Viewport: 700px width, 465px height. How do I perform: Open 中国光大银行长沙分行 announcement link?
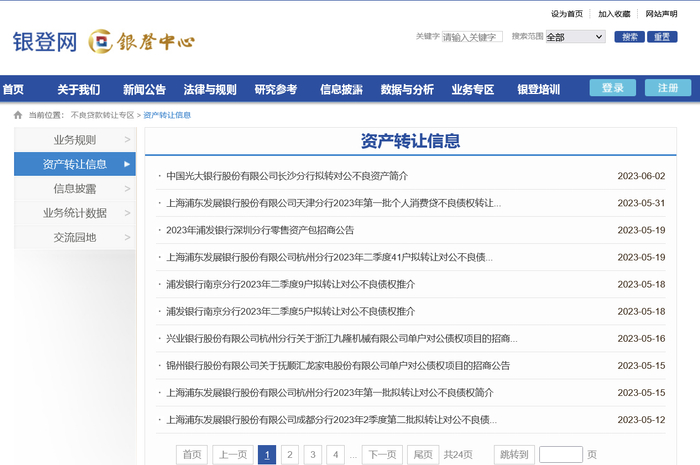point(287,176)
